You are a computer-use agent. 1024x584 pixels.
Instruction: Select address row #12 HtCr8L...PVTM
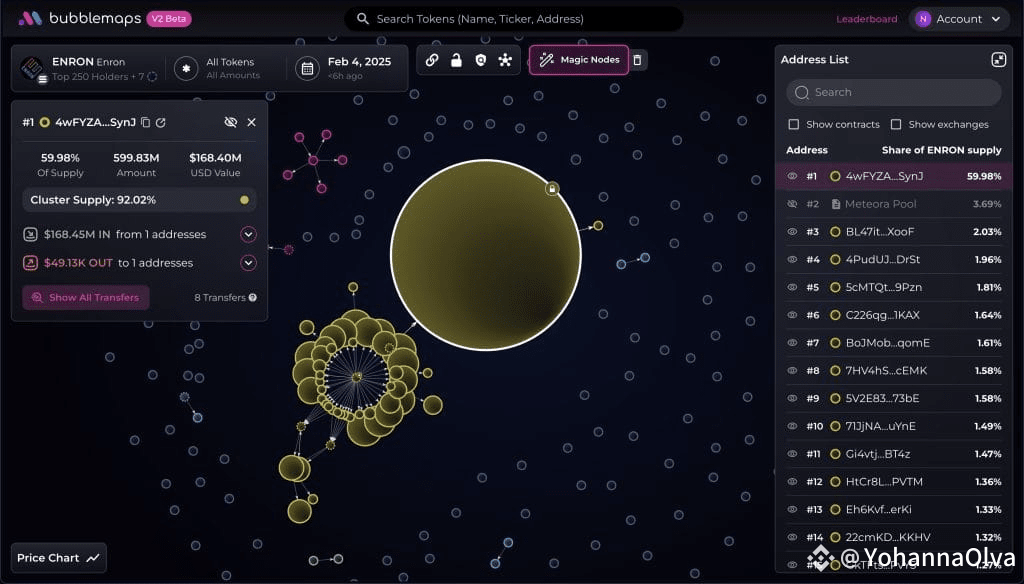(893, 481)
